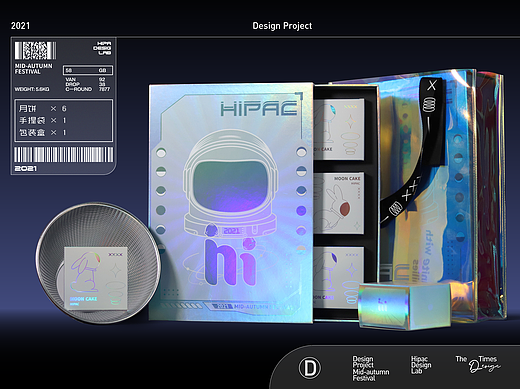This screenshot has width=520, height=390.
Task: Click the '手提袋 × 1' row
Action: [43, 120]
